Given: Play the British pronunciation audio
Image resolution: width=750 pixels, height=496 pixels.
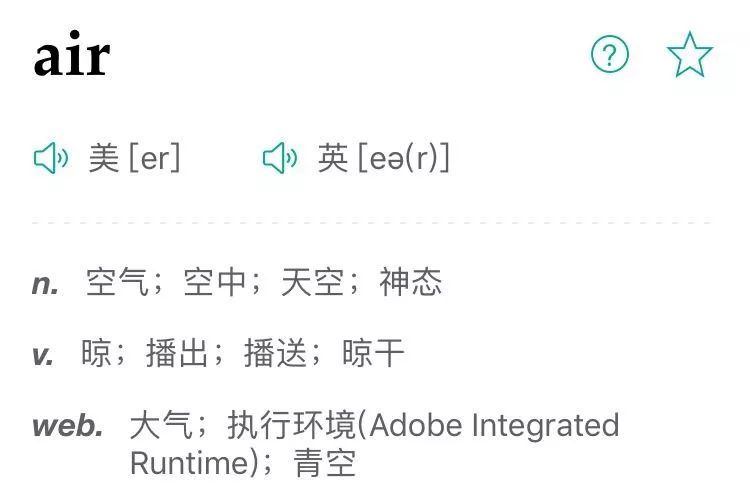Looking at the screenshot, I should click(x=280, y=158).
